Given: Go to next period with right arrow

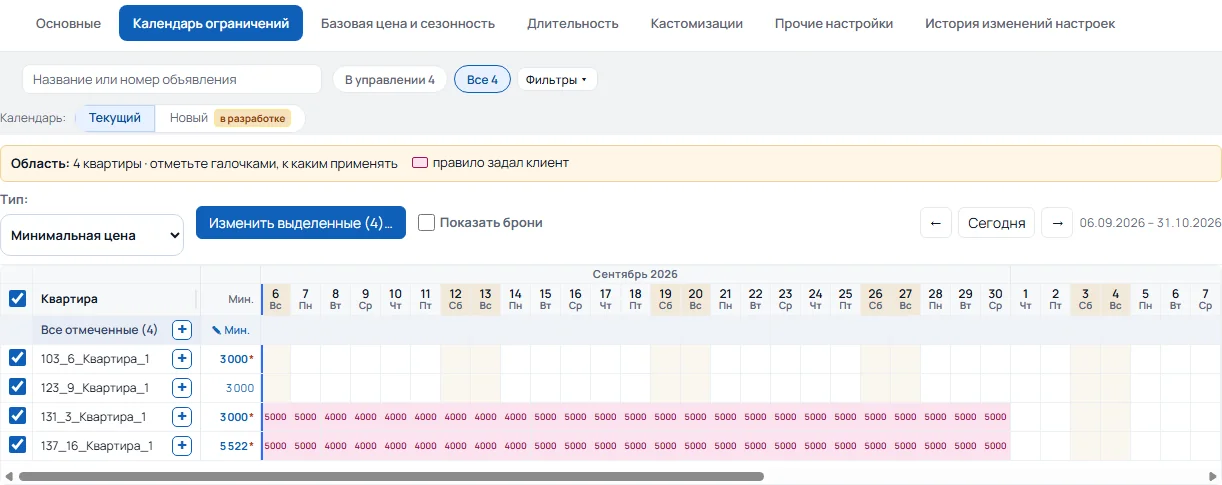Looking at the screenshot, I should [x=1057, y=223].
